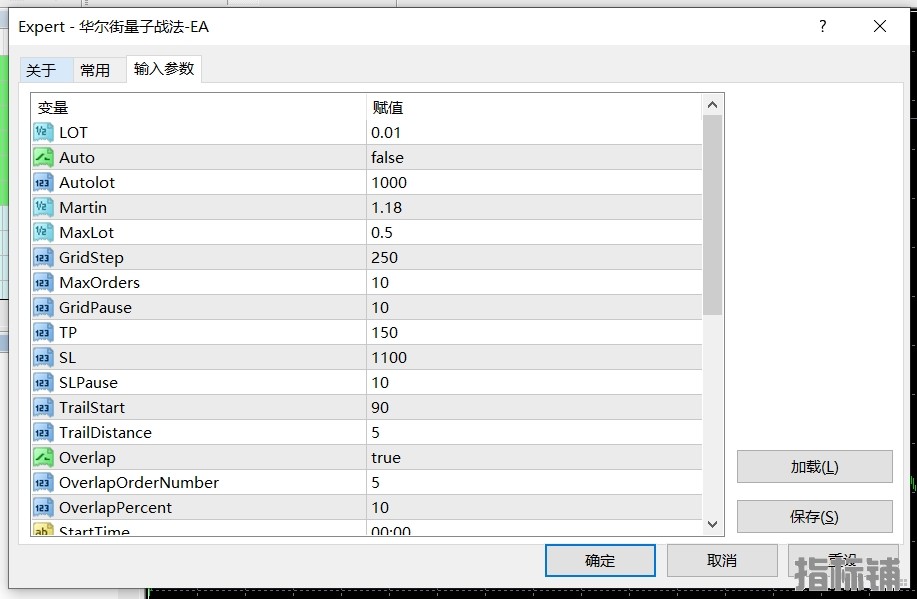Viewport: 917px width, 599px height.
Task: Cancel the dialog with 取消
Action: [722, 560]
